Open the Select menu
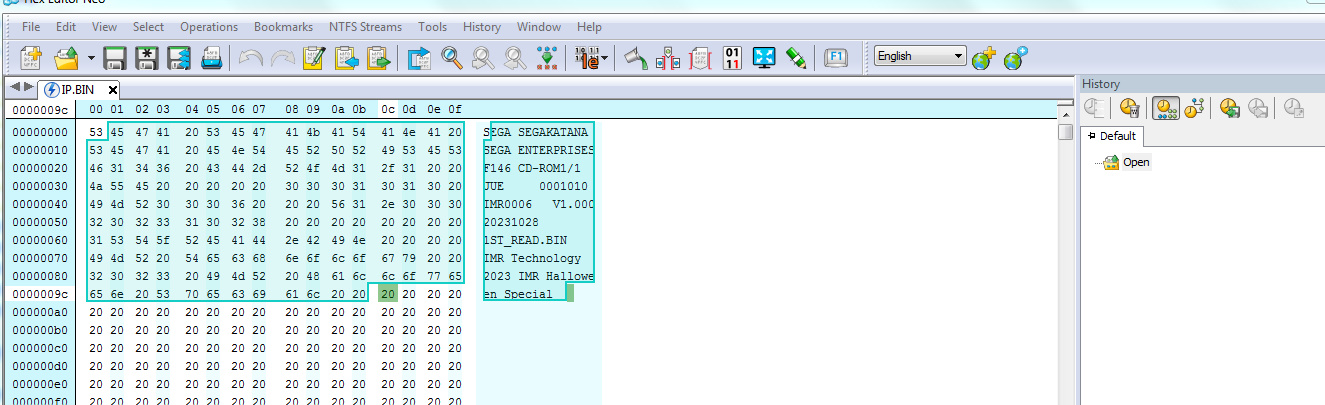The image size is (1325, 405). pos(148,27)
